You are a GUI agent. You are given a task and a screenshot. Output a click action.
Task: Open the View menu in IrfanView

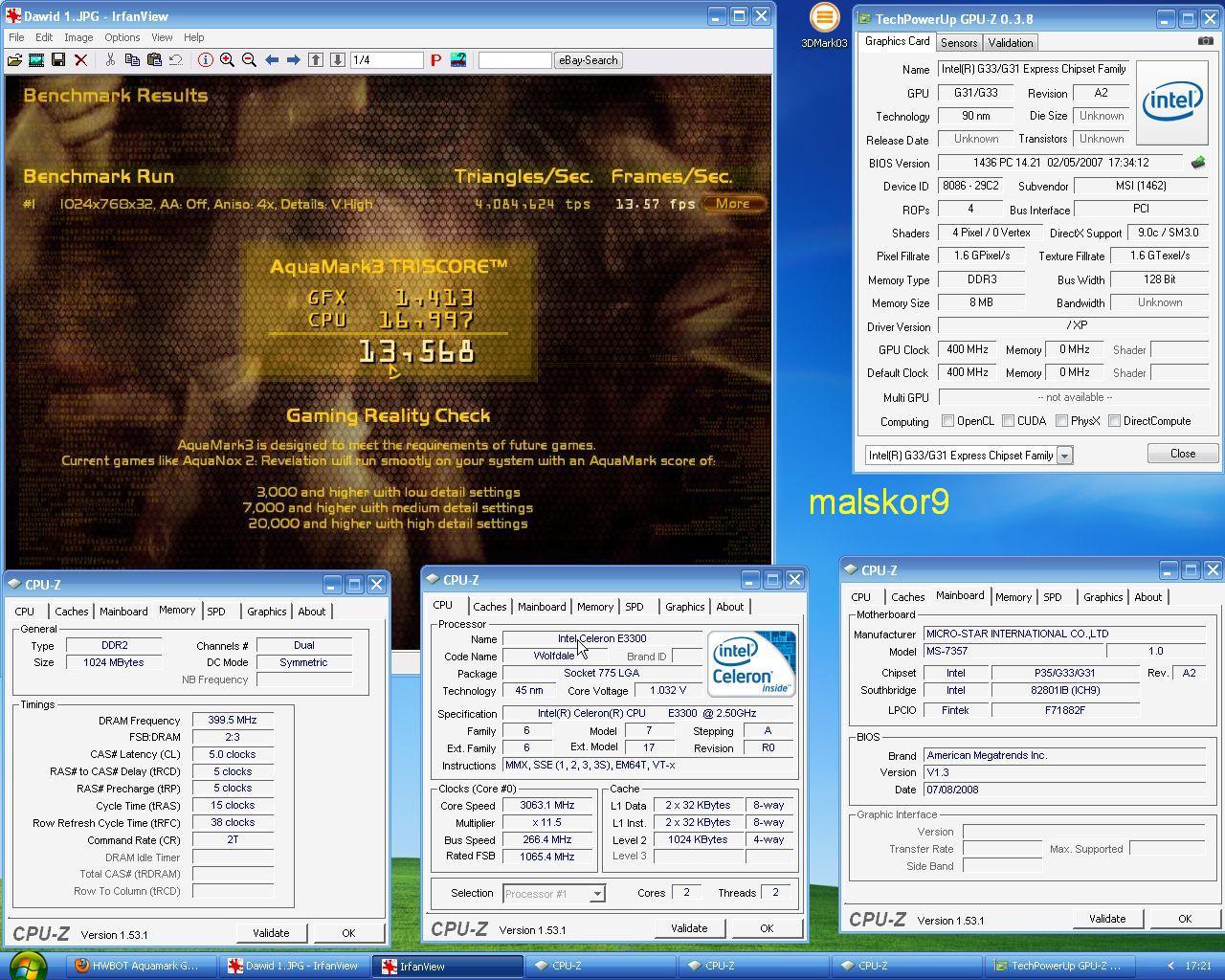click(162, 37)
